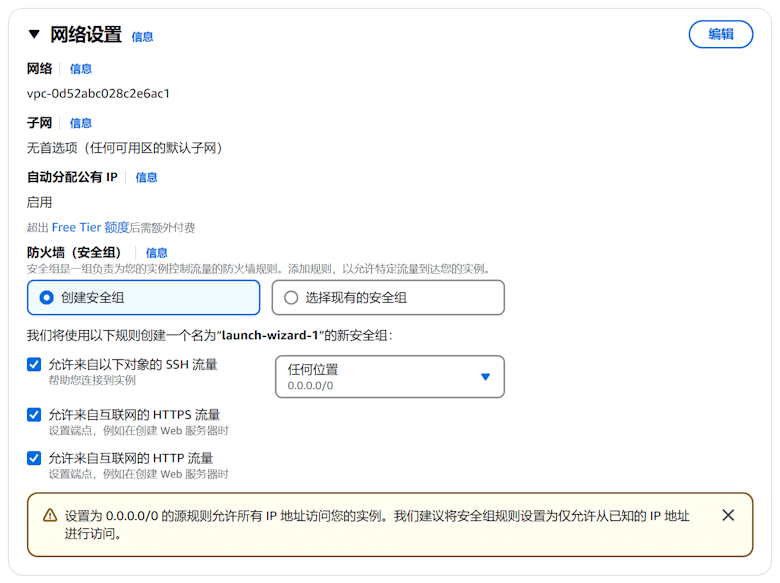Open 信息 link next to 网络 label

click(x=81, y=69)
